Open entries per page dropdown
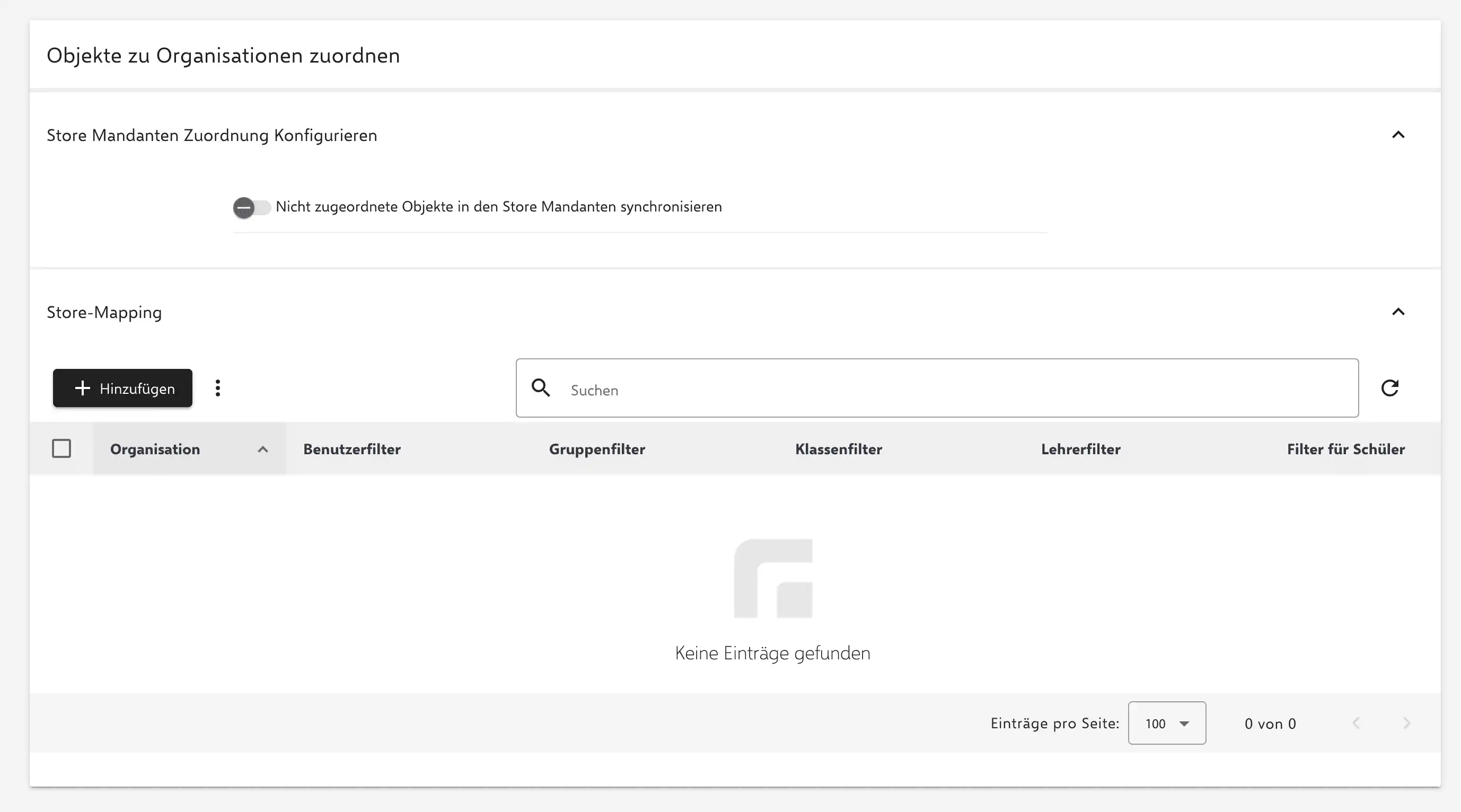1461x812 pixels. tap(1167, 723)
